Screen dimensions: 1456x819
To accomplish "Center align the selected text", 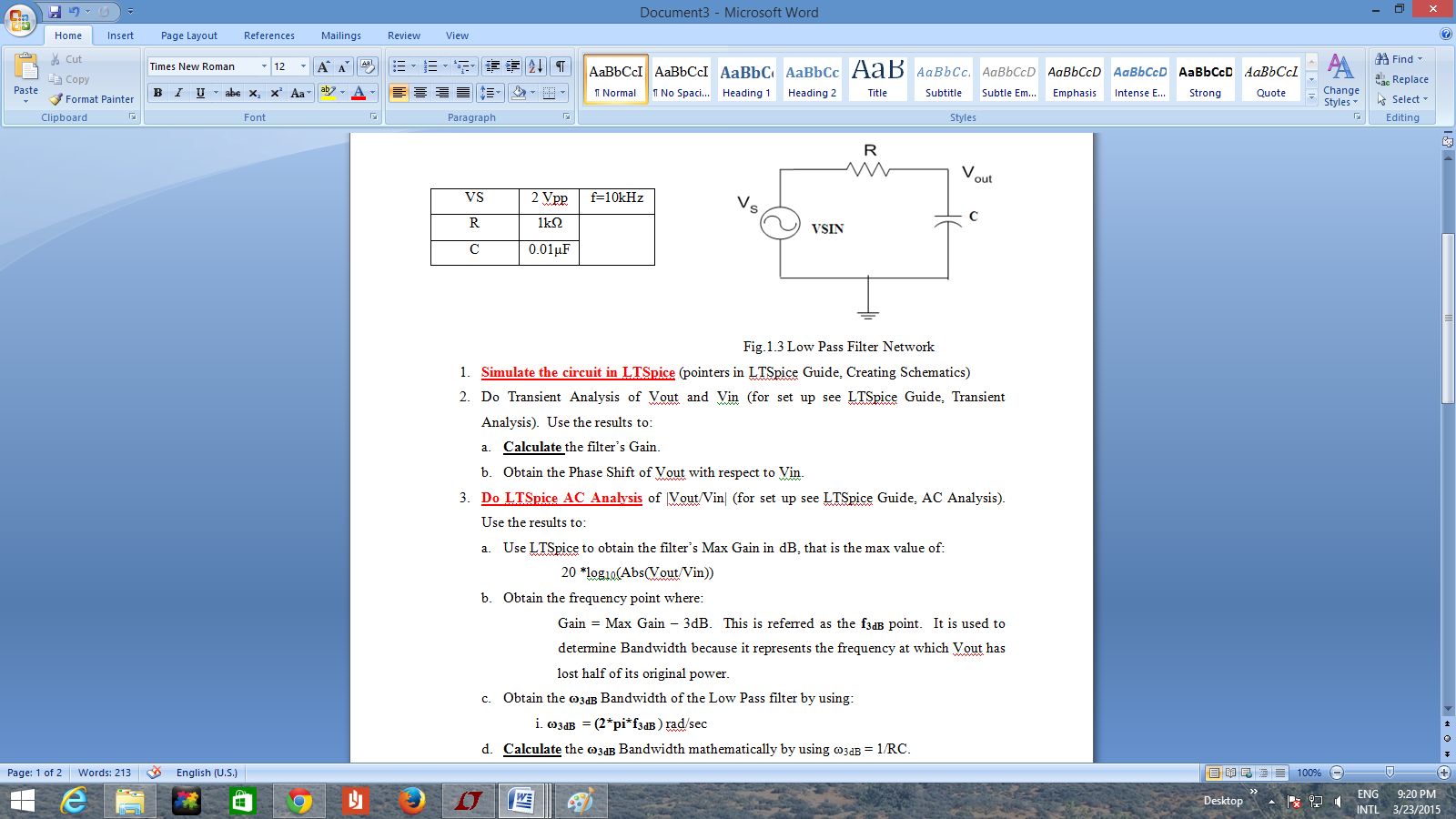I will click(419, 93).
